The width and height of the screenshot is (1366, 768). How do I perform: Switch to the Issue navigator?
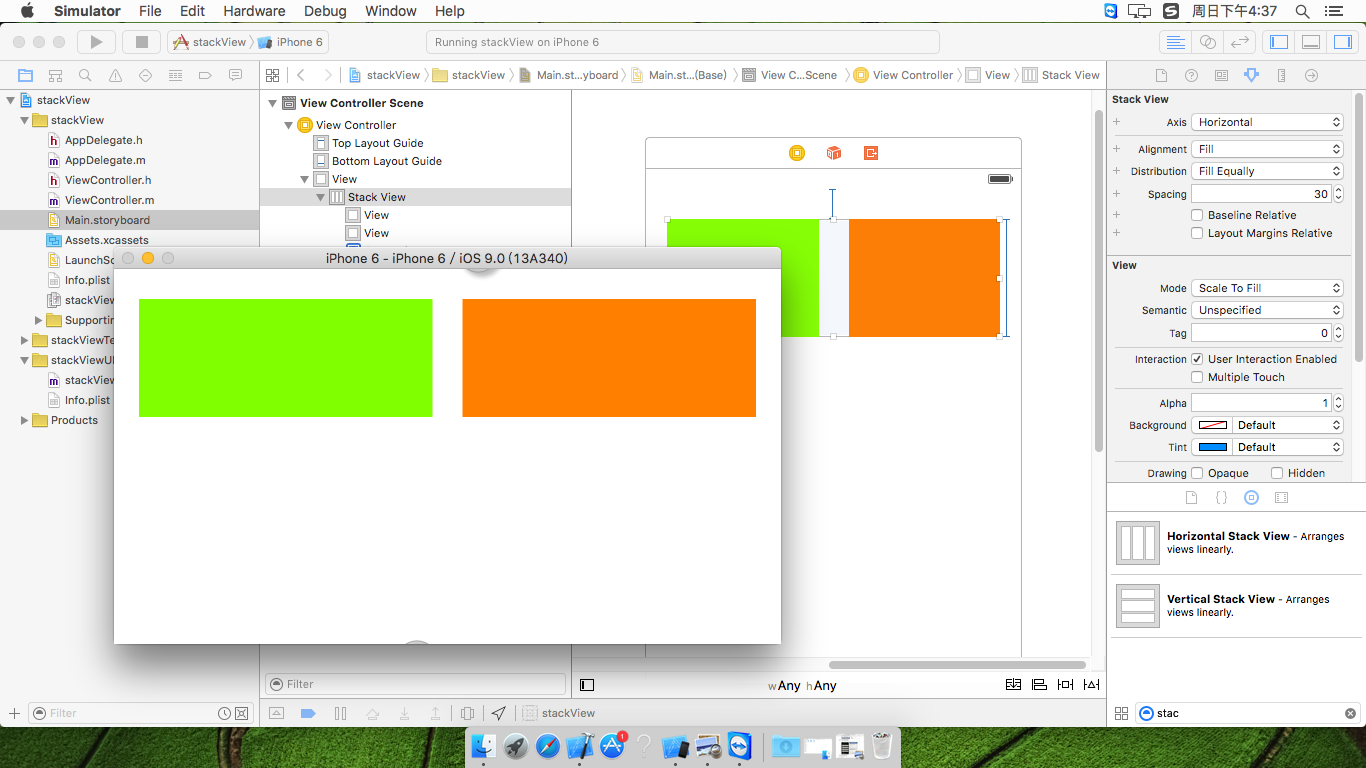[115, 75]
